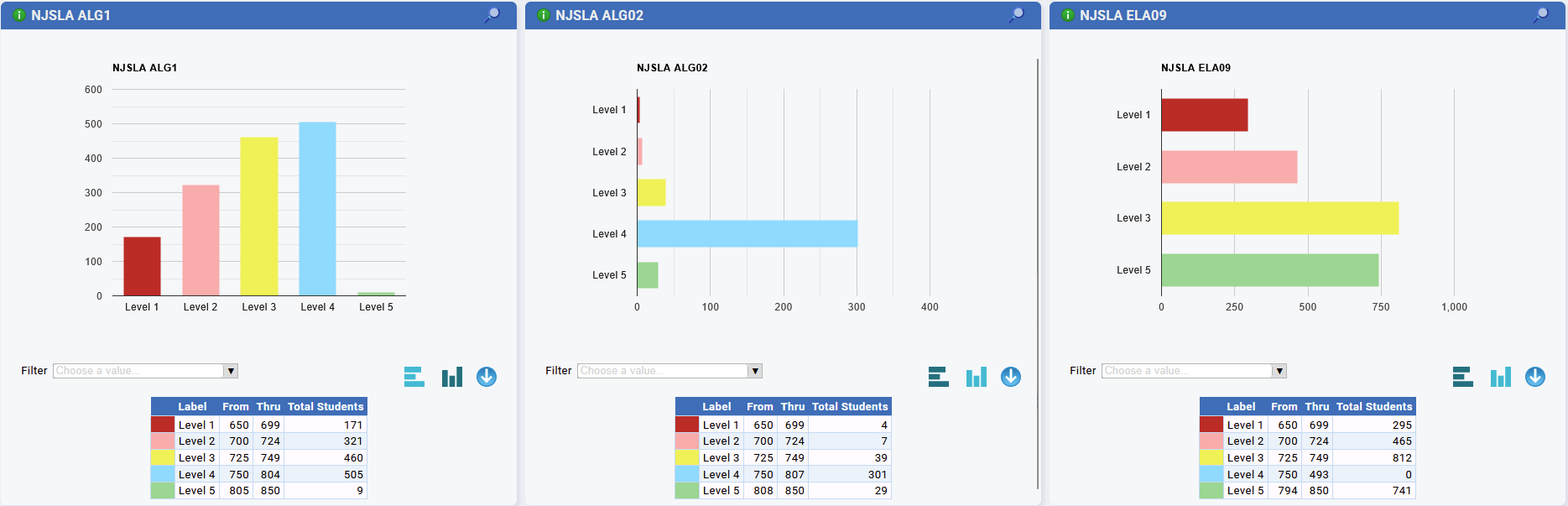Click the blue Level 4 swatch in ALG02 table

(687, 474)
